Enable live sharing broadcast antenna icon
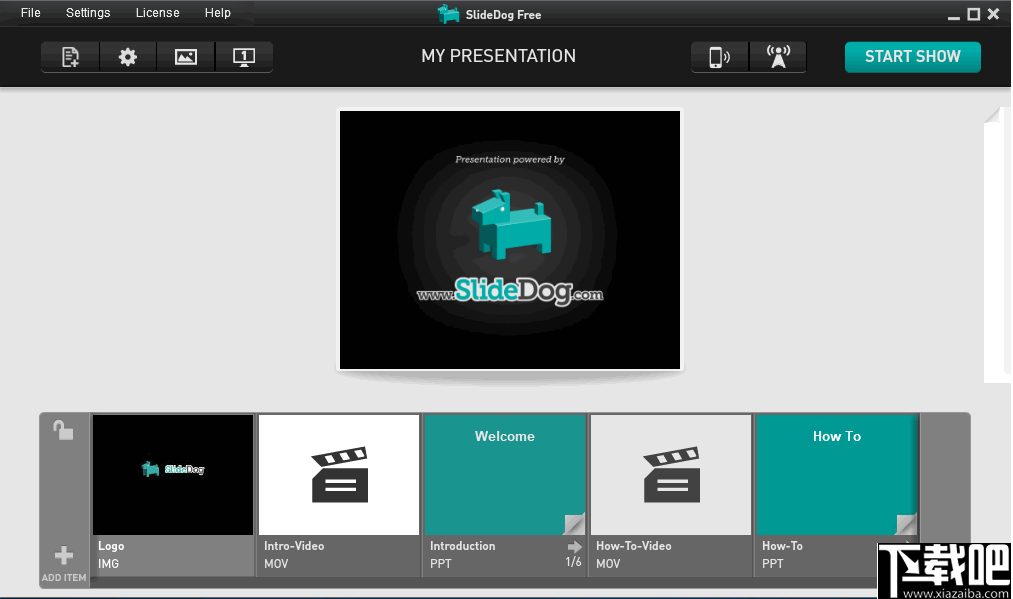 pyautogui.click(x=777, y=57)
